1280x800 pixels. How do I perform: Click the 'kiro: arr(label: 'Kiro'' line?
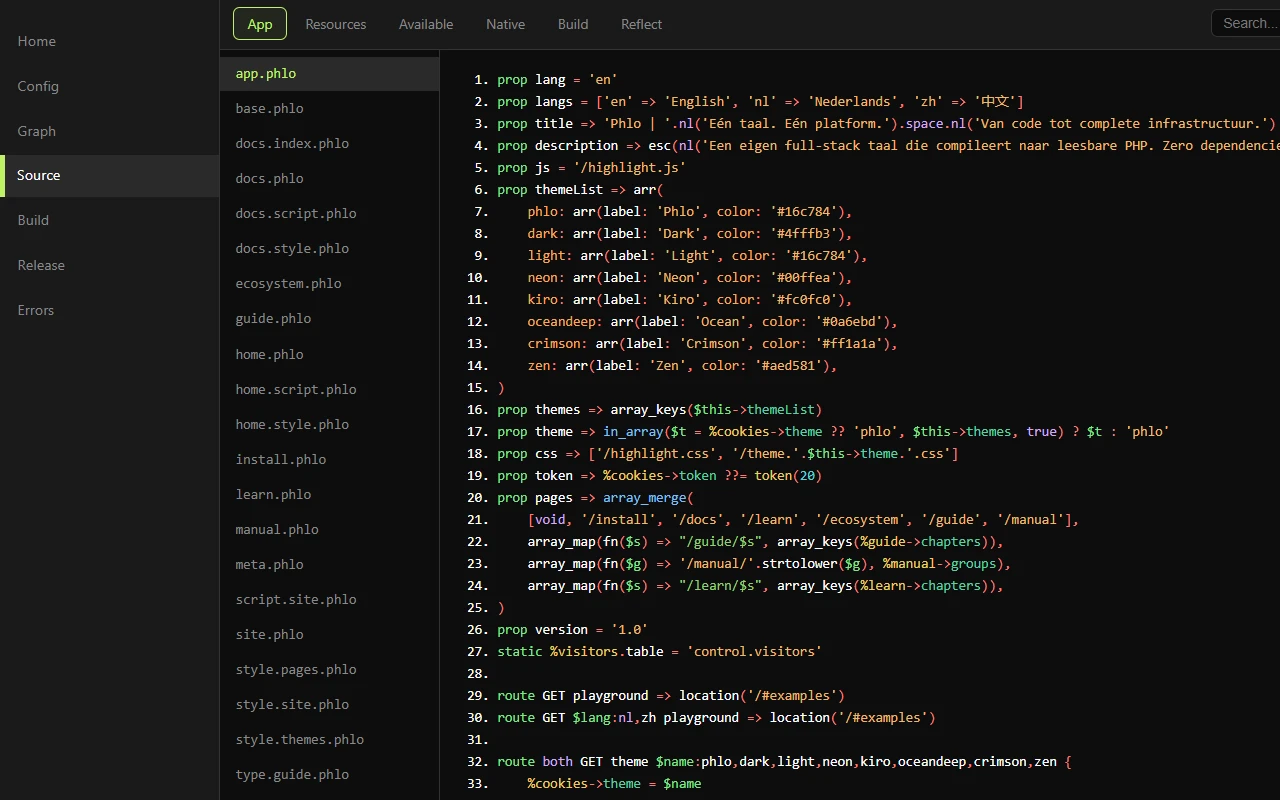pyautogui.click(x=690, y=300)
